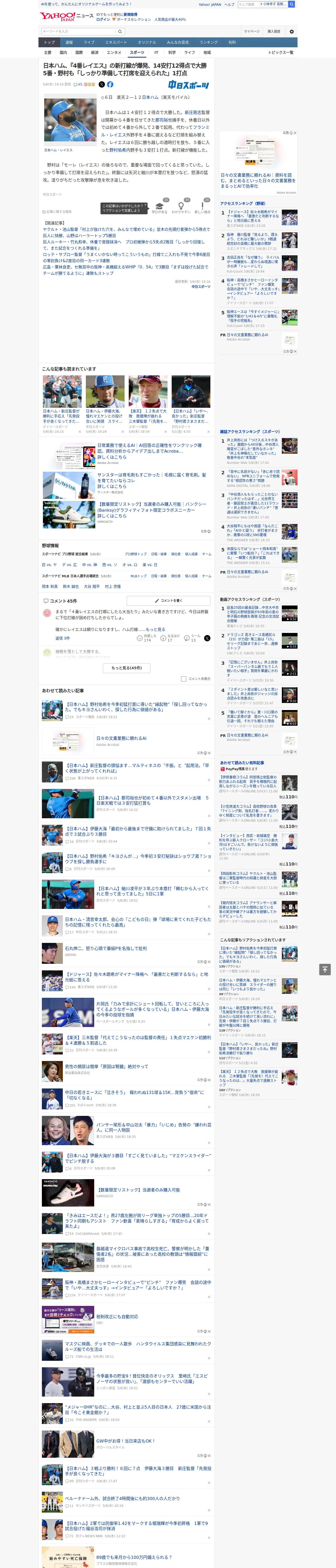Screen dimensions: 336x1568
Task: Click the なるほど reaction with 17 votes
Action: [170, 638]
